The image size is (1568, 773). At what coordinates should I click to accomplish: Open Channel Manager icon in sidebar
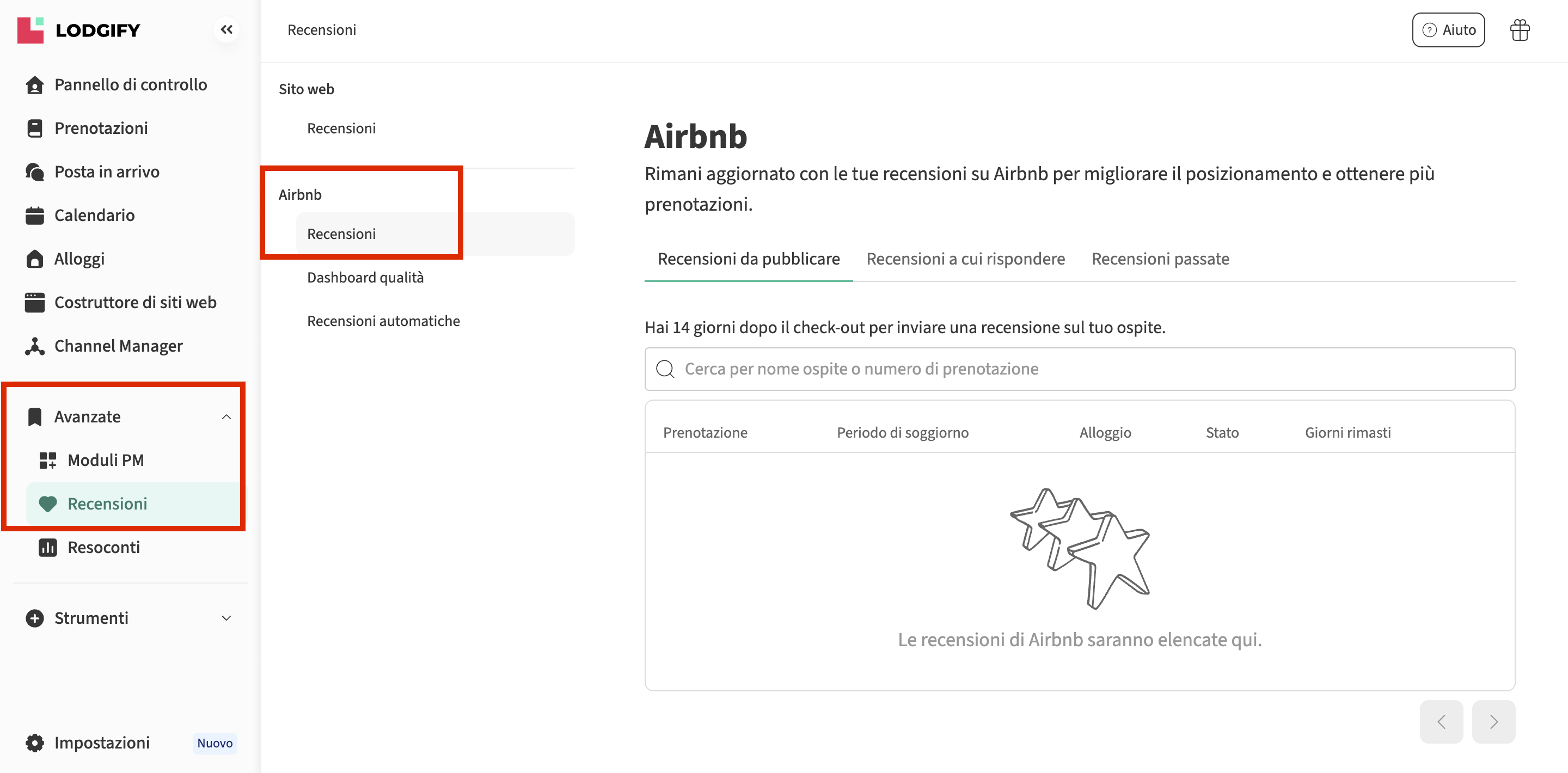click(35, 346)
